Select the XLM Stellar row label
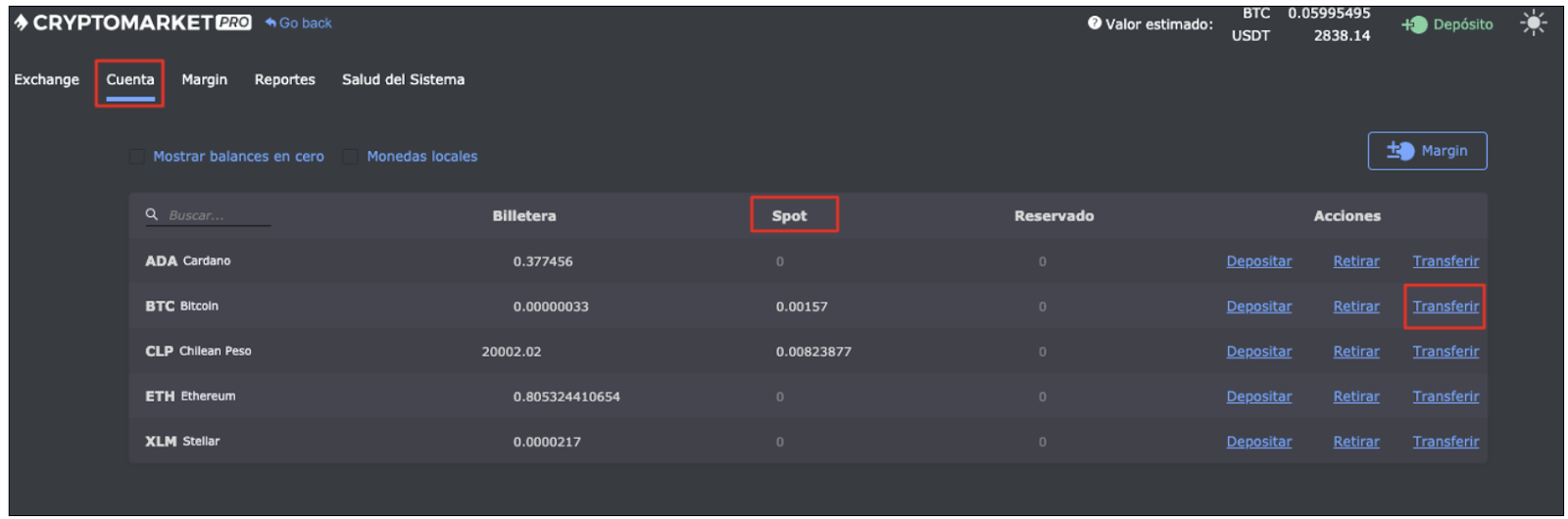 pos(183,442)
